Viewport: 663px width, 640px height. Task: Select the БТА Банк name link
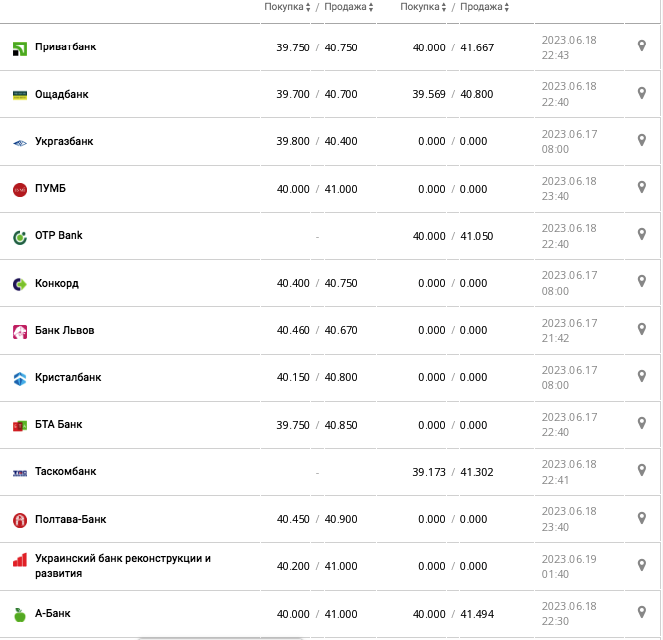59,424
